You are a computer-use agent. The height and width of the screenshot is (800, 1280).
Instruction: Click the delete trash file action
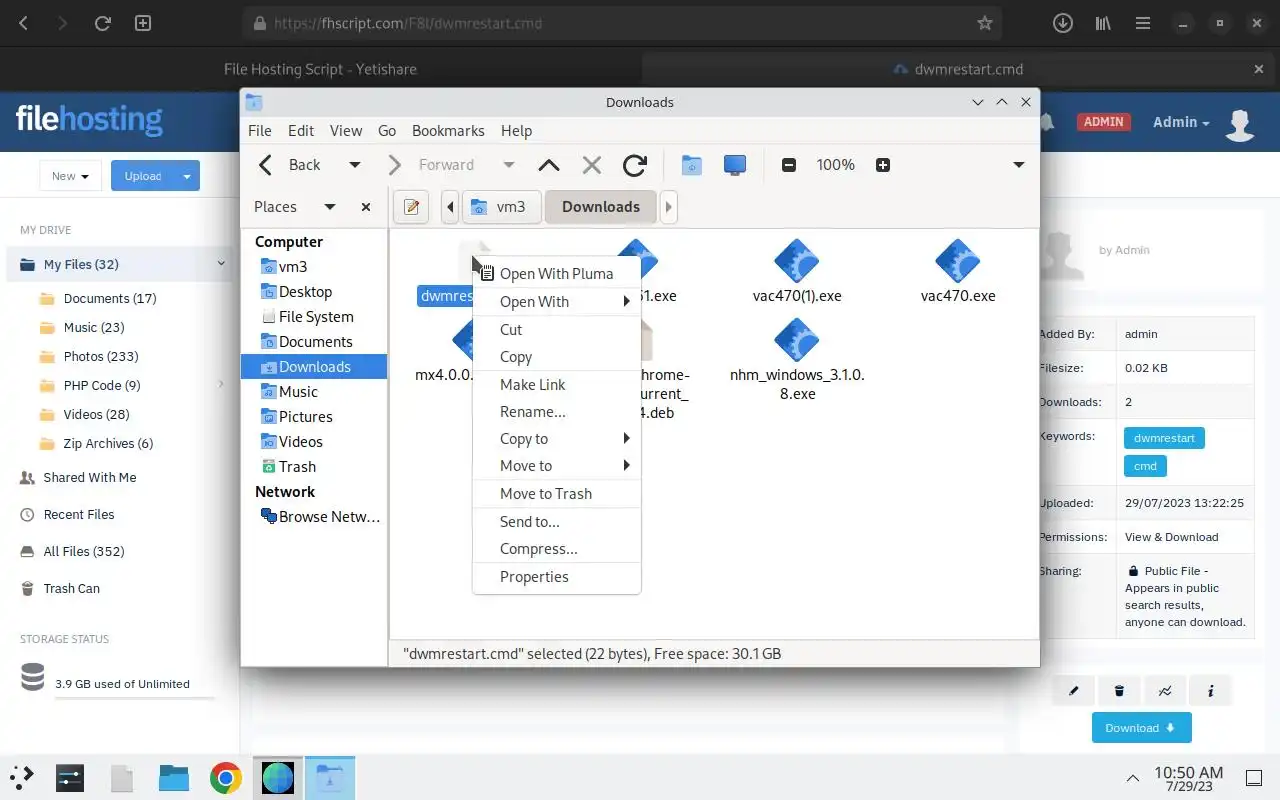(x=1119, y=691)
